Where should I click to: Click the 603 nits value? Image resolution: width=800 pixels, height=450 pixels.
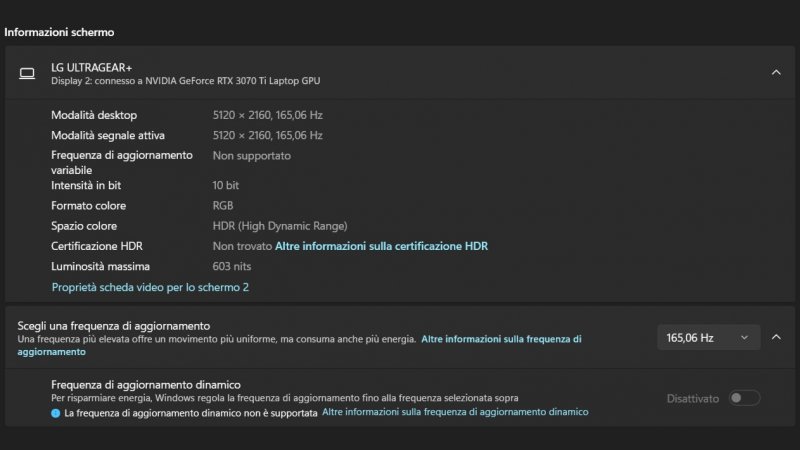click(x=232, y=266)
